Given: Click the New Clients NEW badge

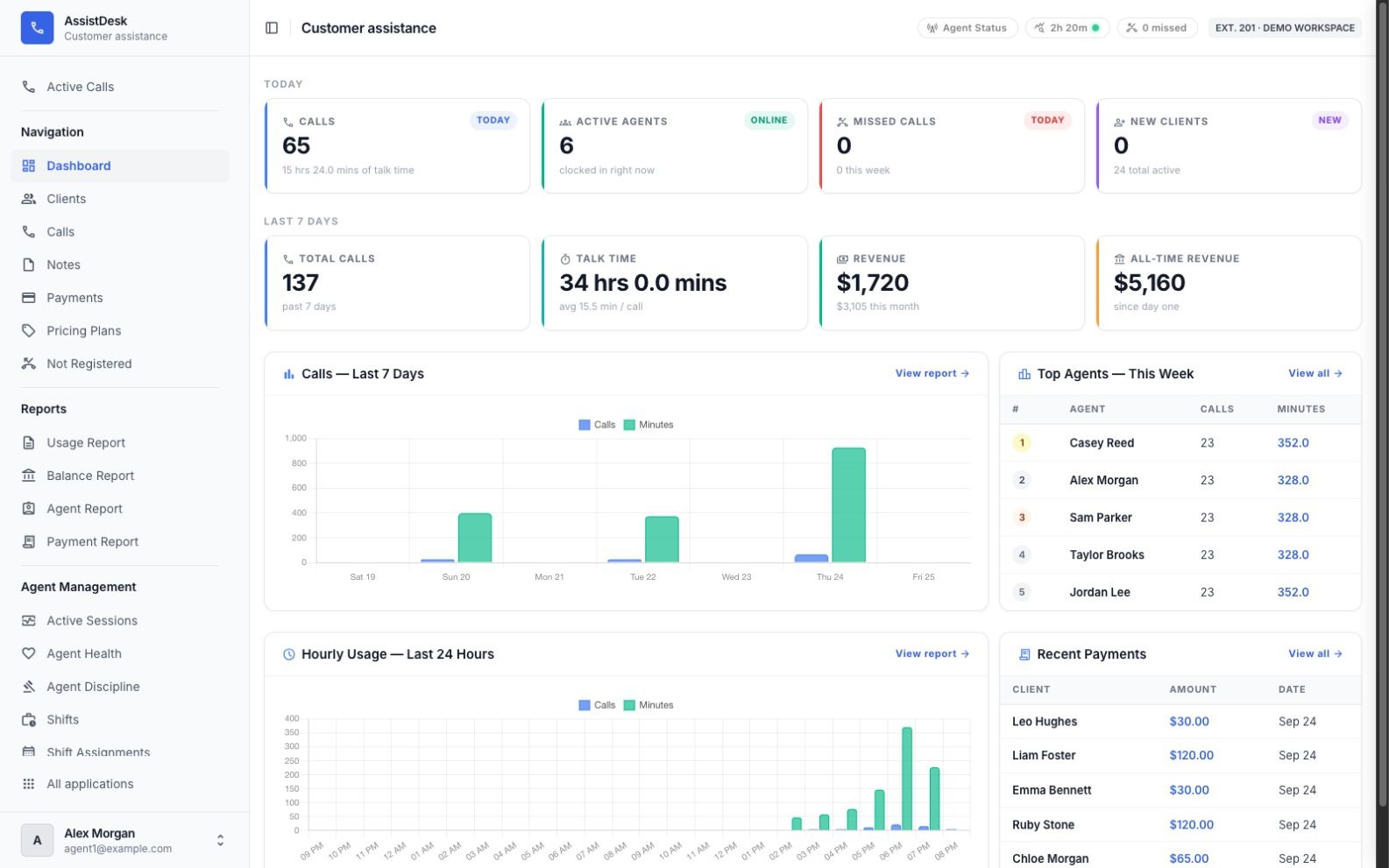Looking at the screenshot, I should click(1329, 121).
